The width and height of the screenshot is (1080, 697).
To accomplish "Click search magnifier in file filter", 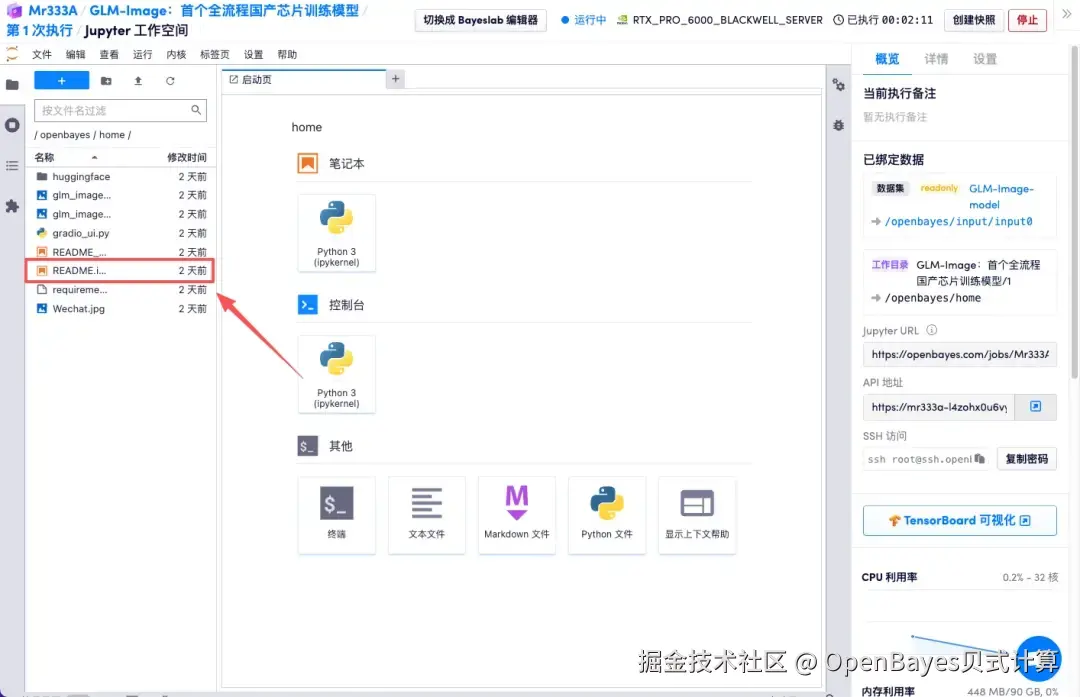I will click(x=196, y=110).
